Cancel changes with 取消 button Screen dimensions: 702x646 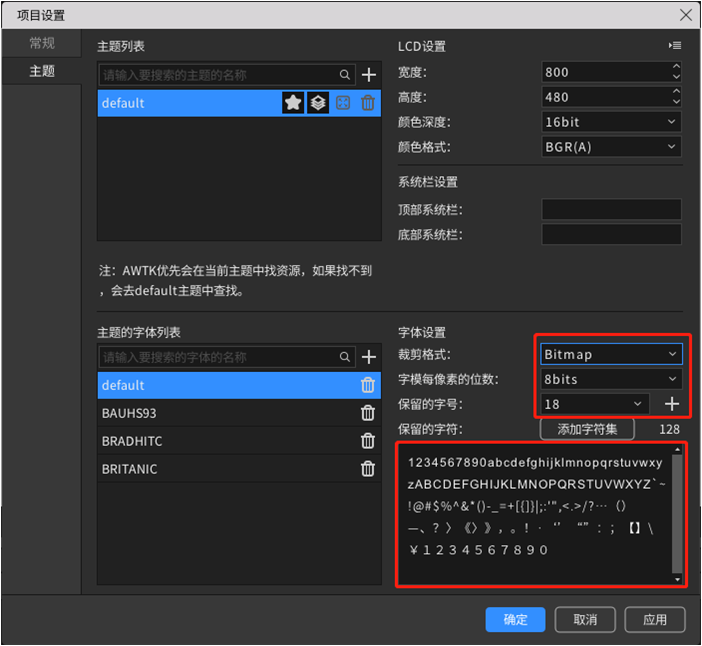tap(585, 620)
